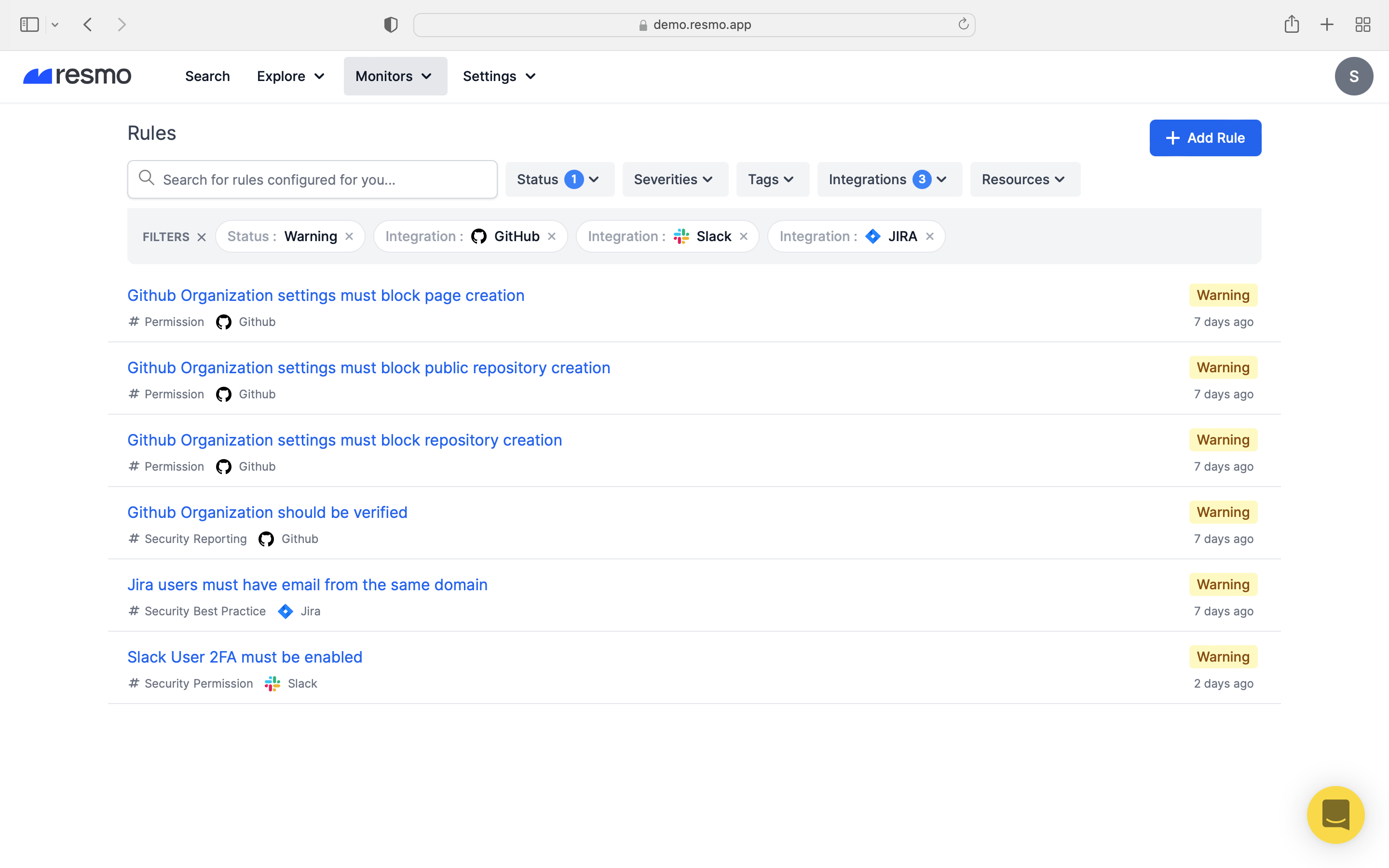Screen dimensions: 1389x868
Task: Click the Github icon on the public repository rule
Action: tap(223, 394)
